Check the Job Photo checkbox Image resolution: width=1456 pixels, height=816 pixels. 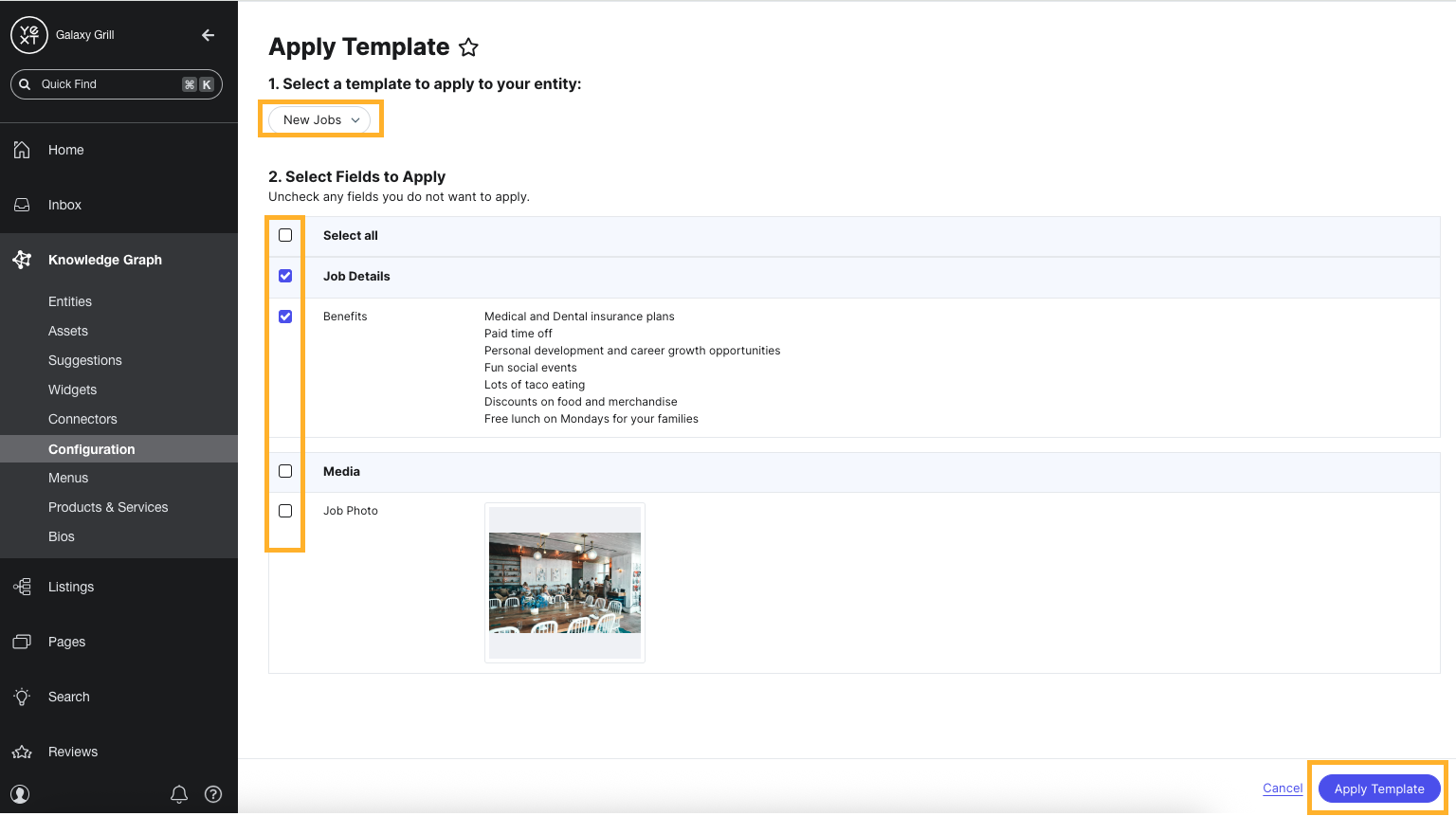(x=285, y=510)
